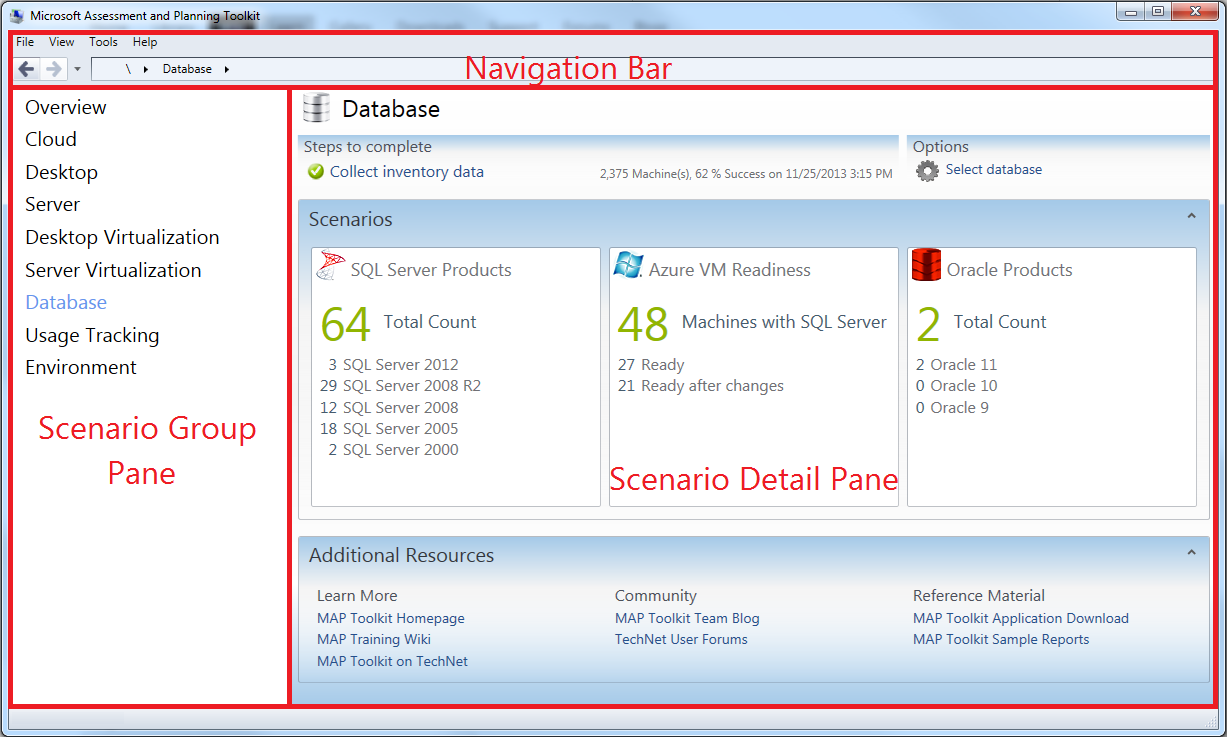Image resolution: width=1227 pixels, height=737 pixels.
Task: Click the SQL Server Products tile title
Action: click(431, 270)
